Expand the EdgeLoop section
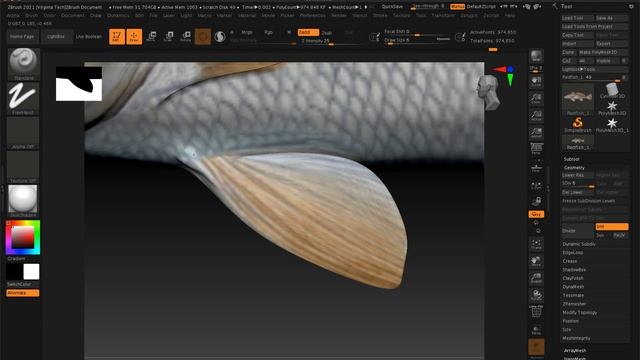The image size is (640, 360). pos(573,253)
